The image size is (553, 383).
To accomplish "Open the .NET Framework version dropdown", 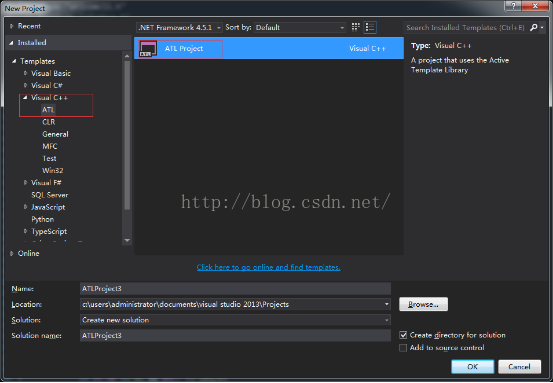I will pyautogui.click(x=179, y=28).
